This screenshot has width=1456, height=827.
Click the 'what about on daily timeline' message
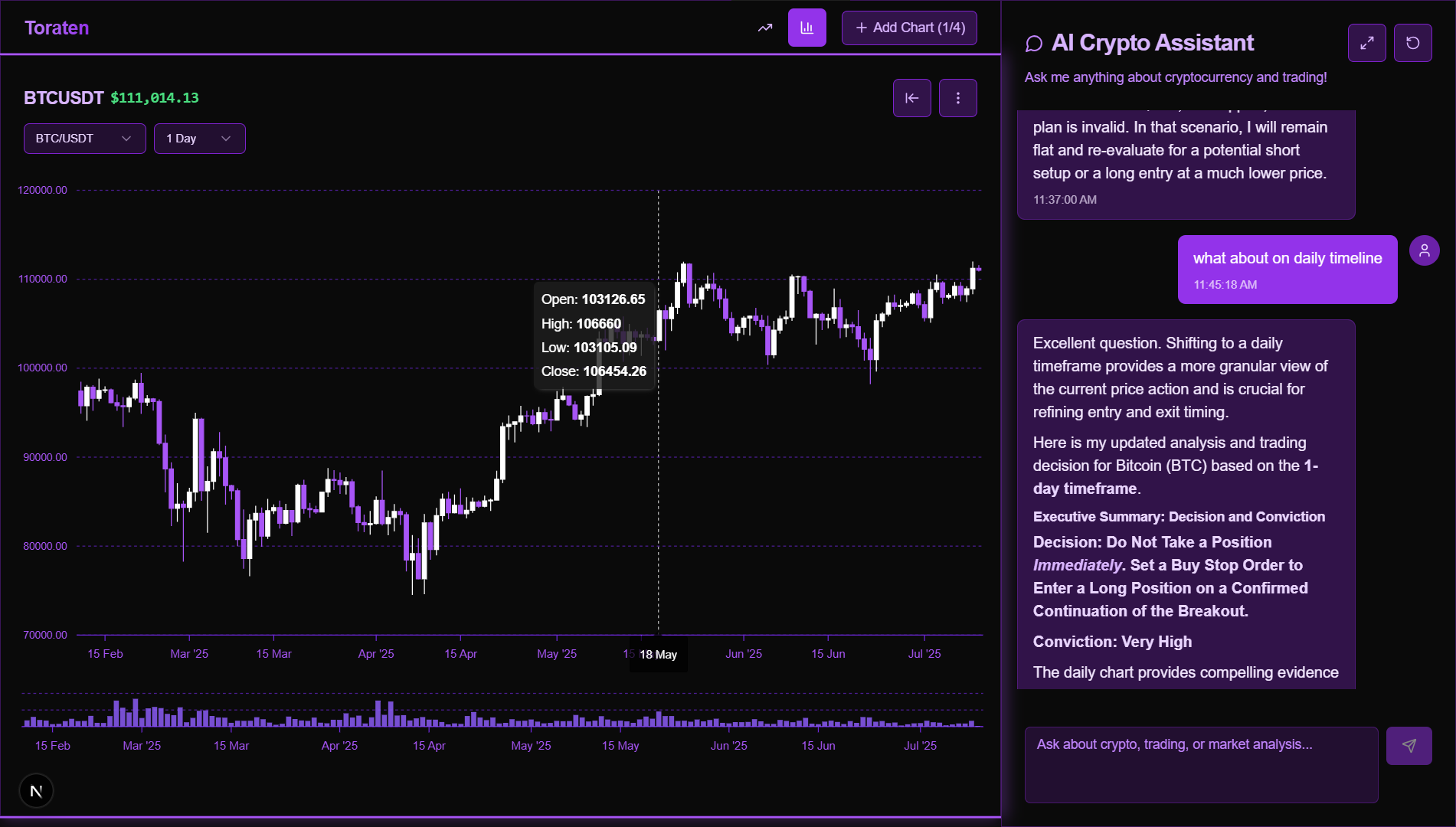(x=1287, y=259)
